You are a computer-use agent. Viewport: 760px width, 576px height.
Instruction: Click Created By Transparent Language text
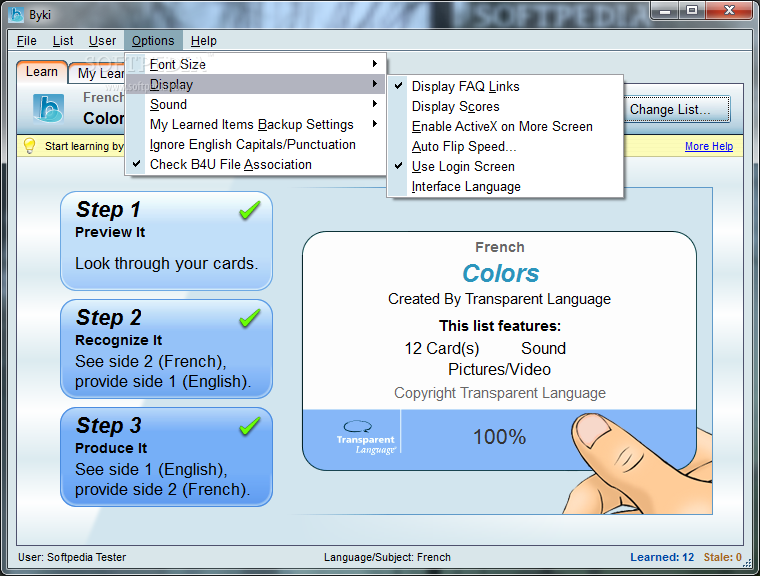[499, 299]
